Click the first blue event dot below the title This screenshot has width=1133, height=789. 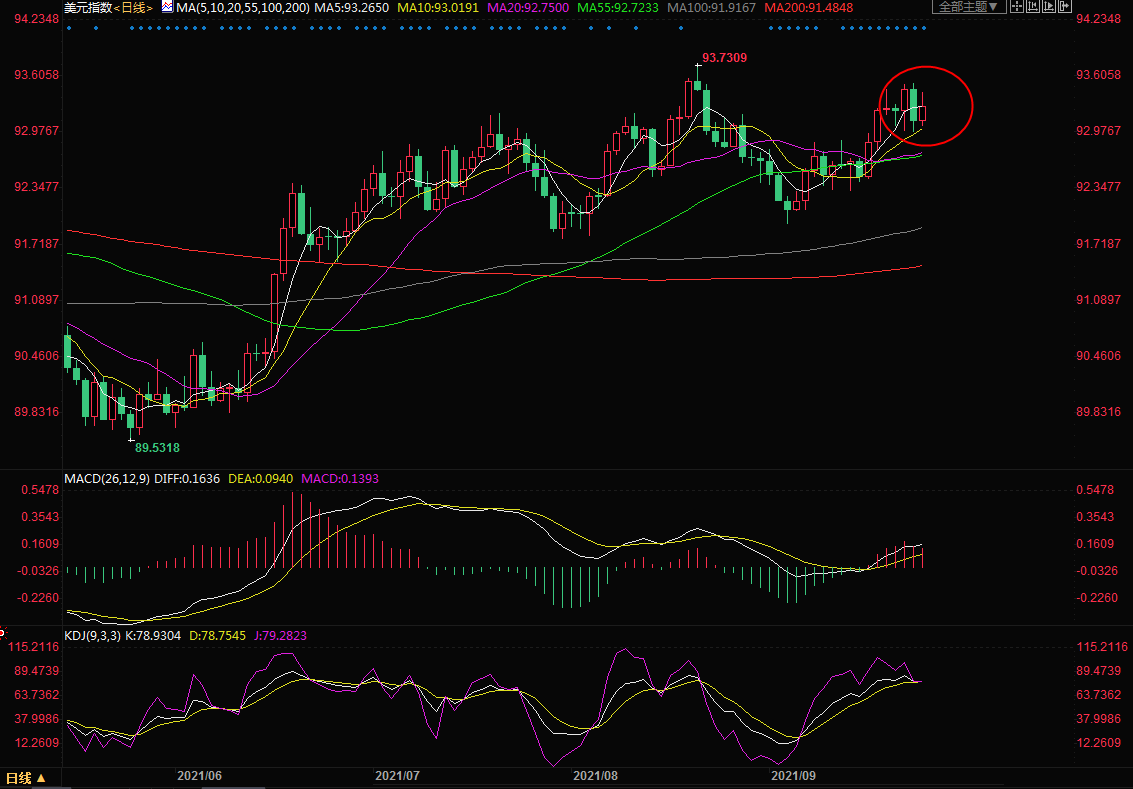tap(68, 28)
